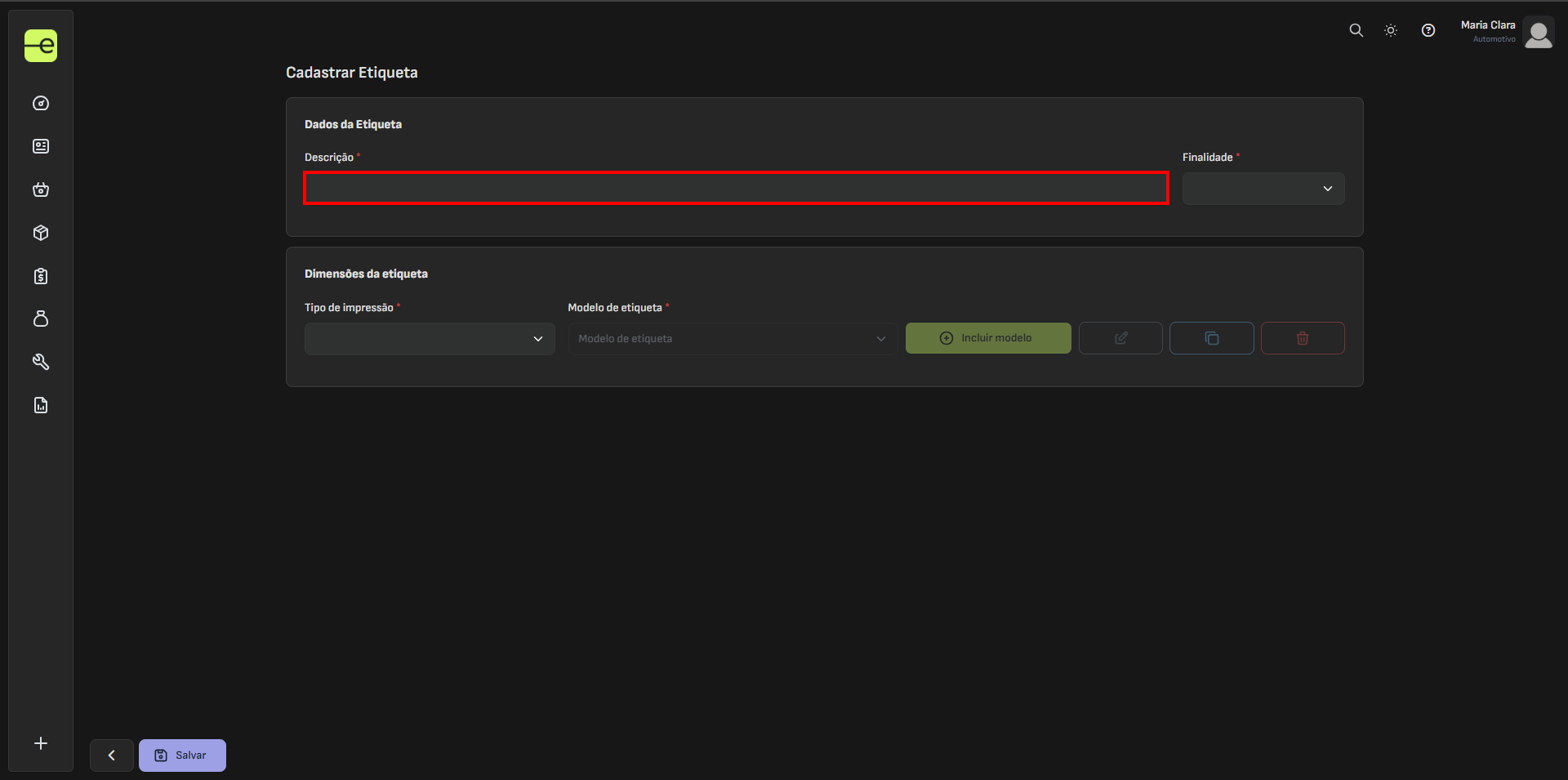Click the Finalidade field label
This screenshot has height=780, width=1568.
[x=1208, y=158]
